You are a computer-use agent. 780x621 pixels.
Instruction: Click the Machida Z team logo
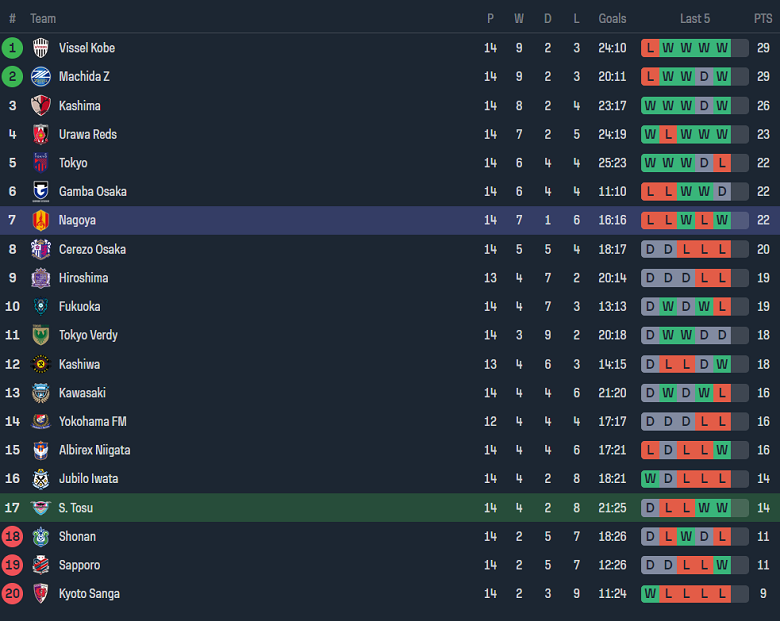[41, 77]
